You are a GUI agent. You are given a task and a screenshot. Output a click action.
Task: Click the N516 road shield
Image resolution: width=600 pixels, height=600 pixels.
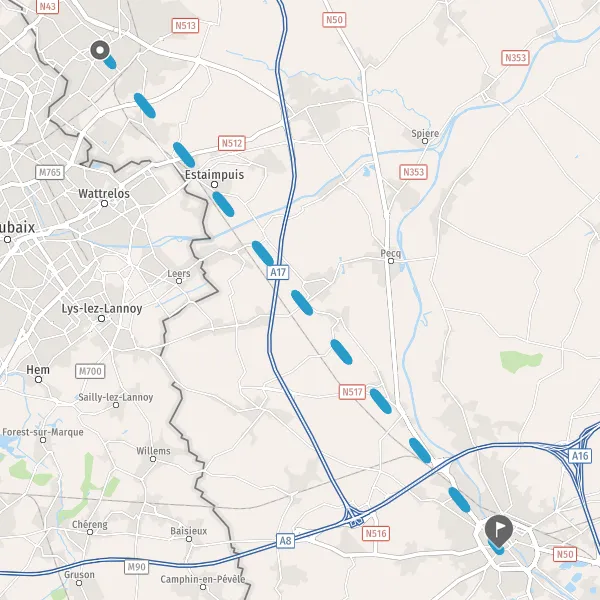375,533
